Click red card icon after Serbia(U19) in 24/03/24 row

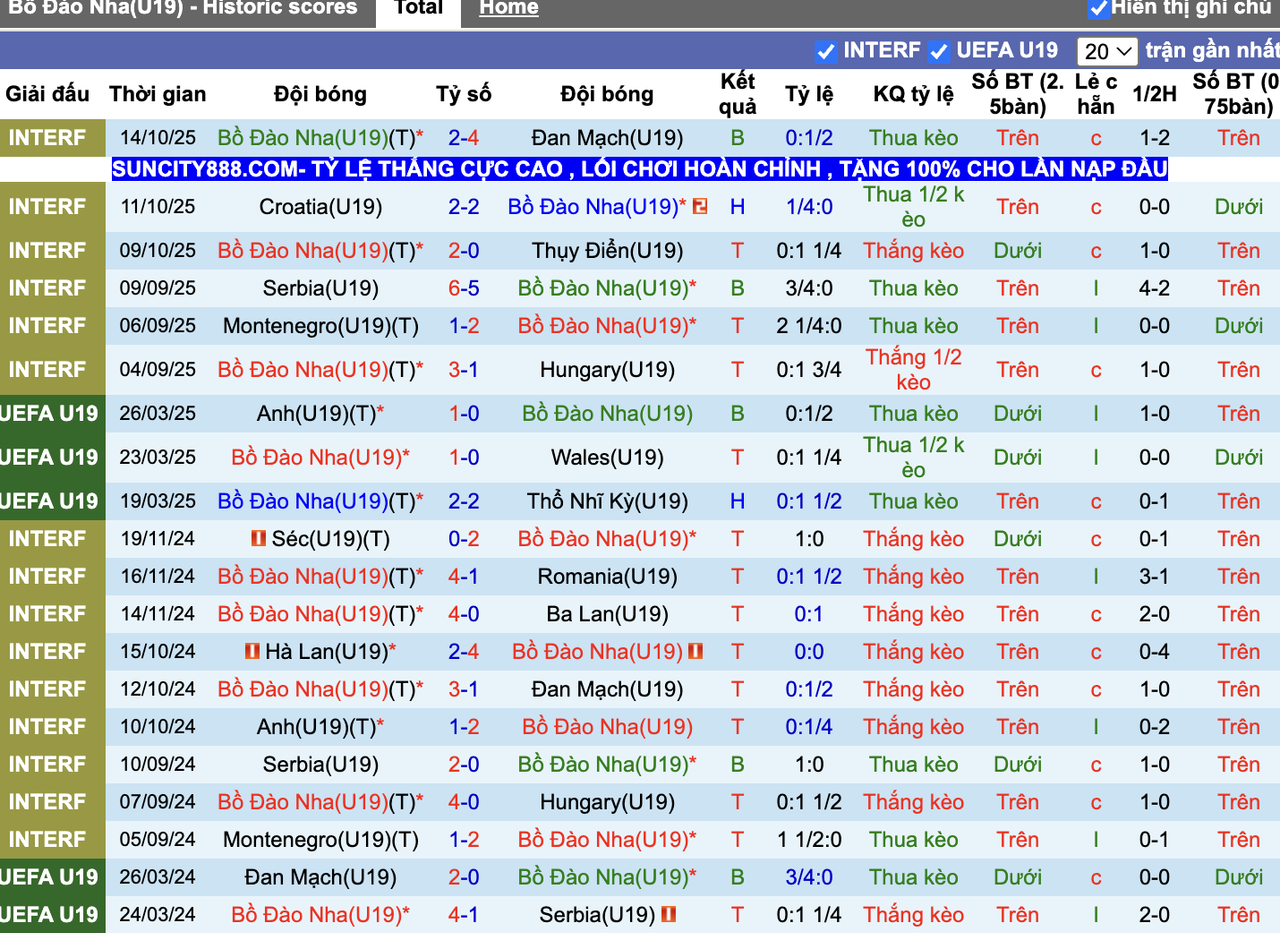(669, 914)
